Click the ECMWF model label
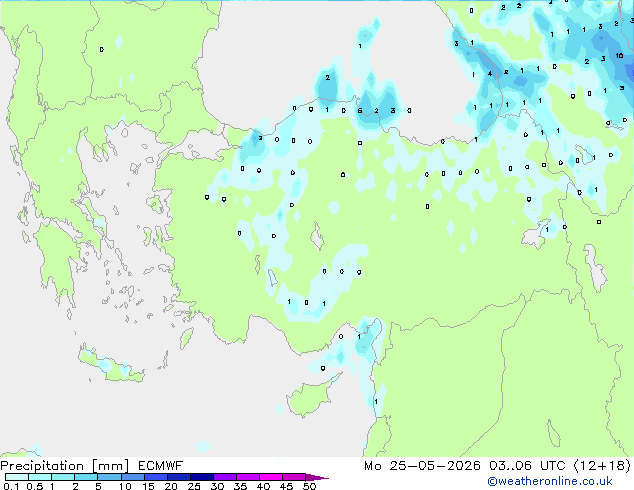This screenshot has width=634, height=490. pyautogui.click(x=161, y=466)
